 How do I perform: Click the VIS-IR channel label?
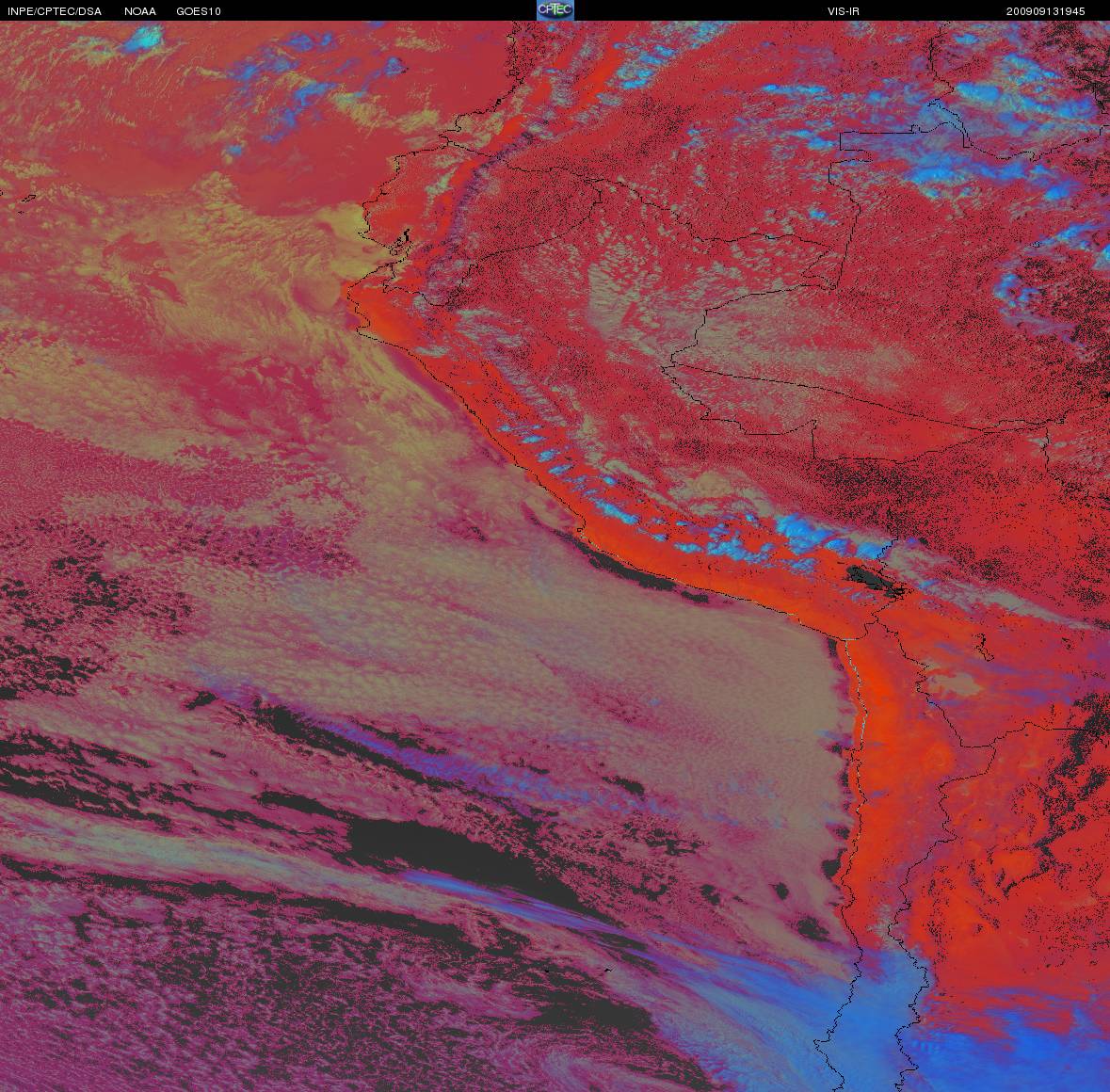pos(844,11)
